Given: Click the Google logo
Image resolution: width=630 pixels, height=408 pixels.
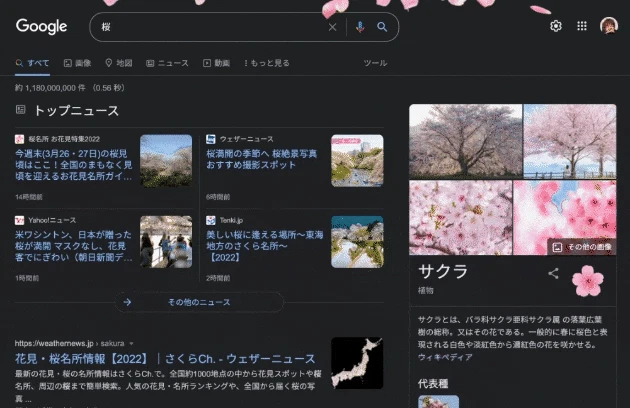Looking at the screenshot, I should point(41,27).
